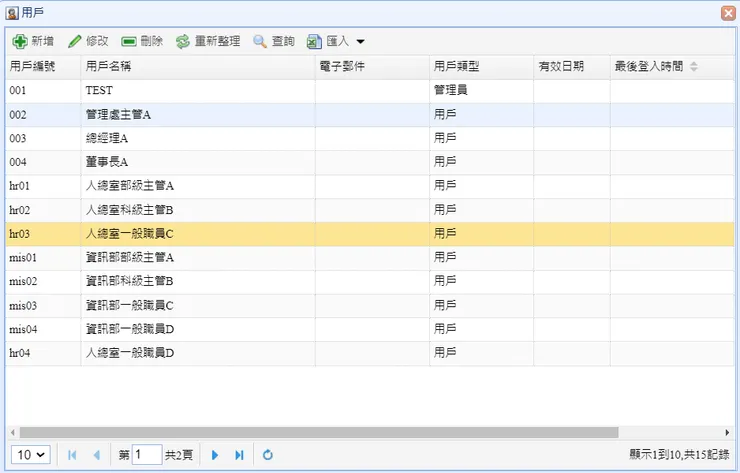Click the 重新整理 refresh arrows icon

coord(183,42)
